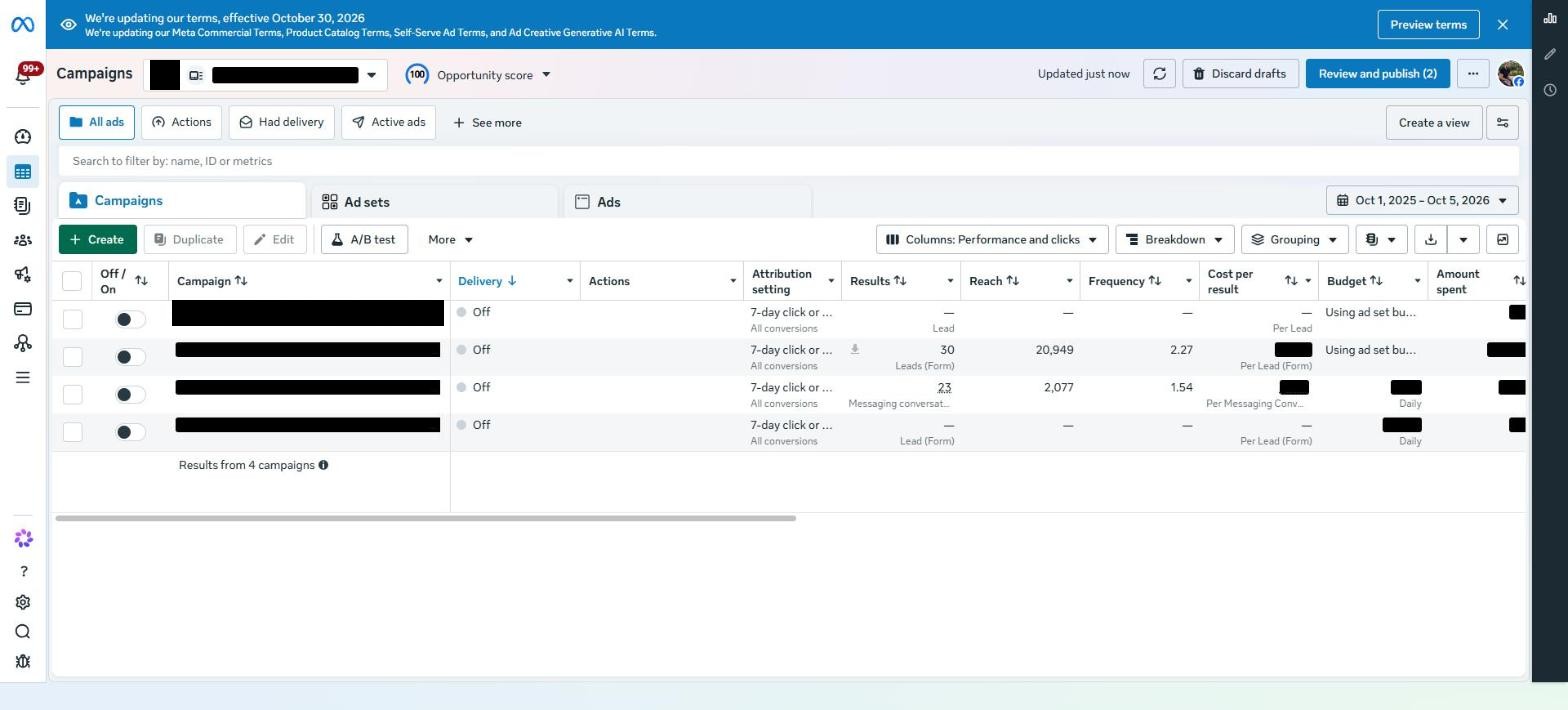Open the notifications bell
Screen dimensions: 1568x710
coord(23,75)
